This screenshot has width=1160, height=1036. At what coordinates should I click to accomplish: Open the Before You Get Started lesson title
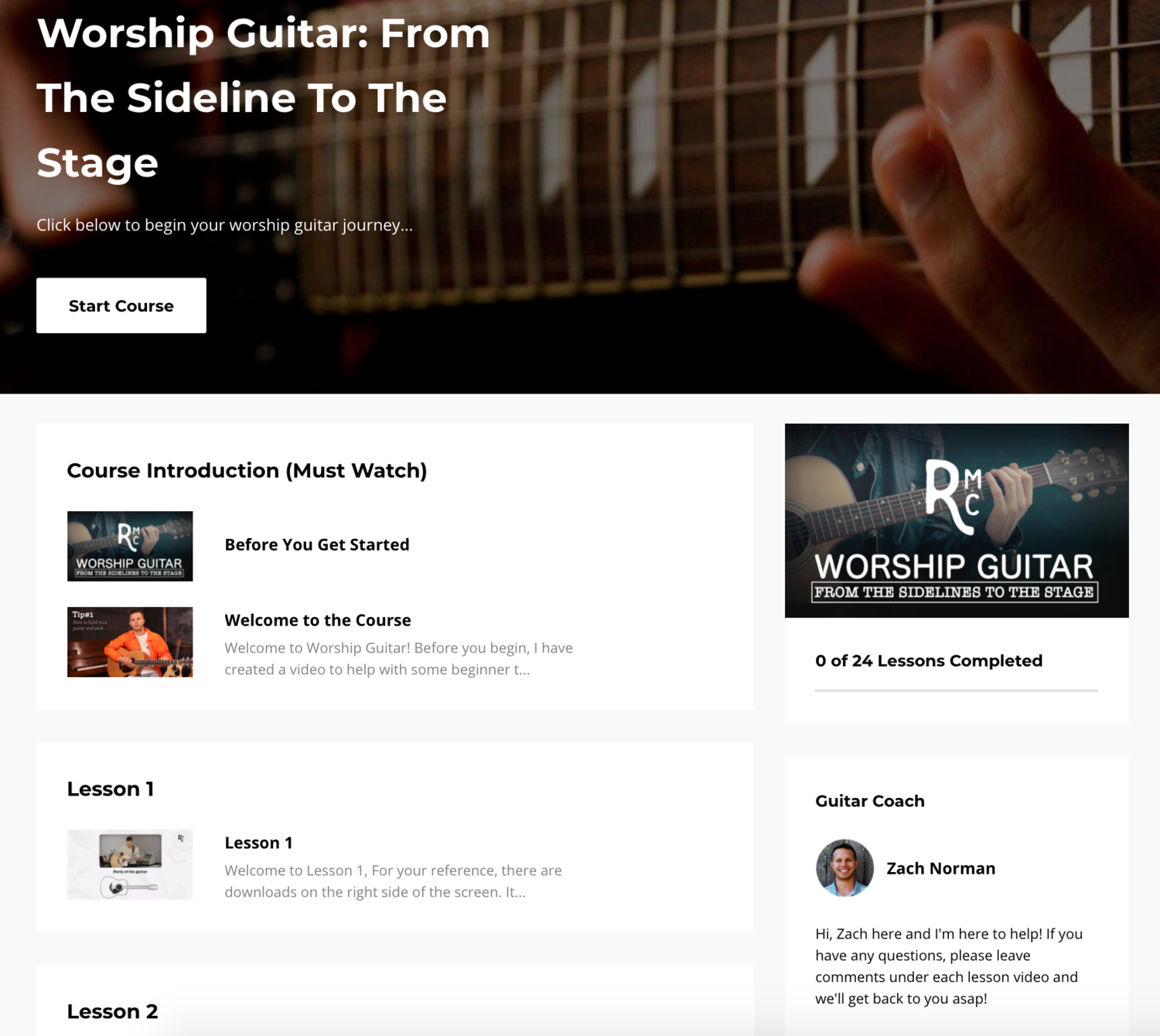[317, 544]
